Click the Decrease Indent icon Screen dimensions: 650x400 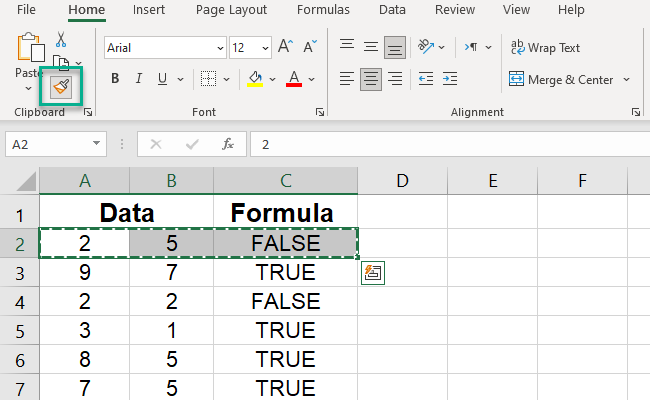pos(425,79)
